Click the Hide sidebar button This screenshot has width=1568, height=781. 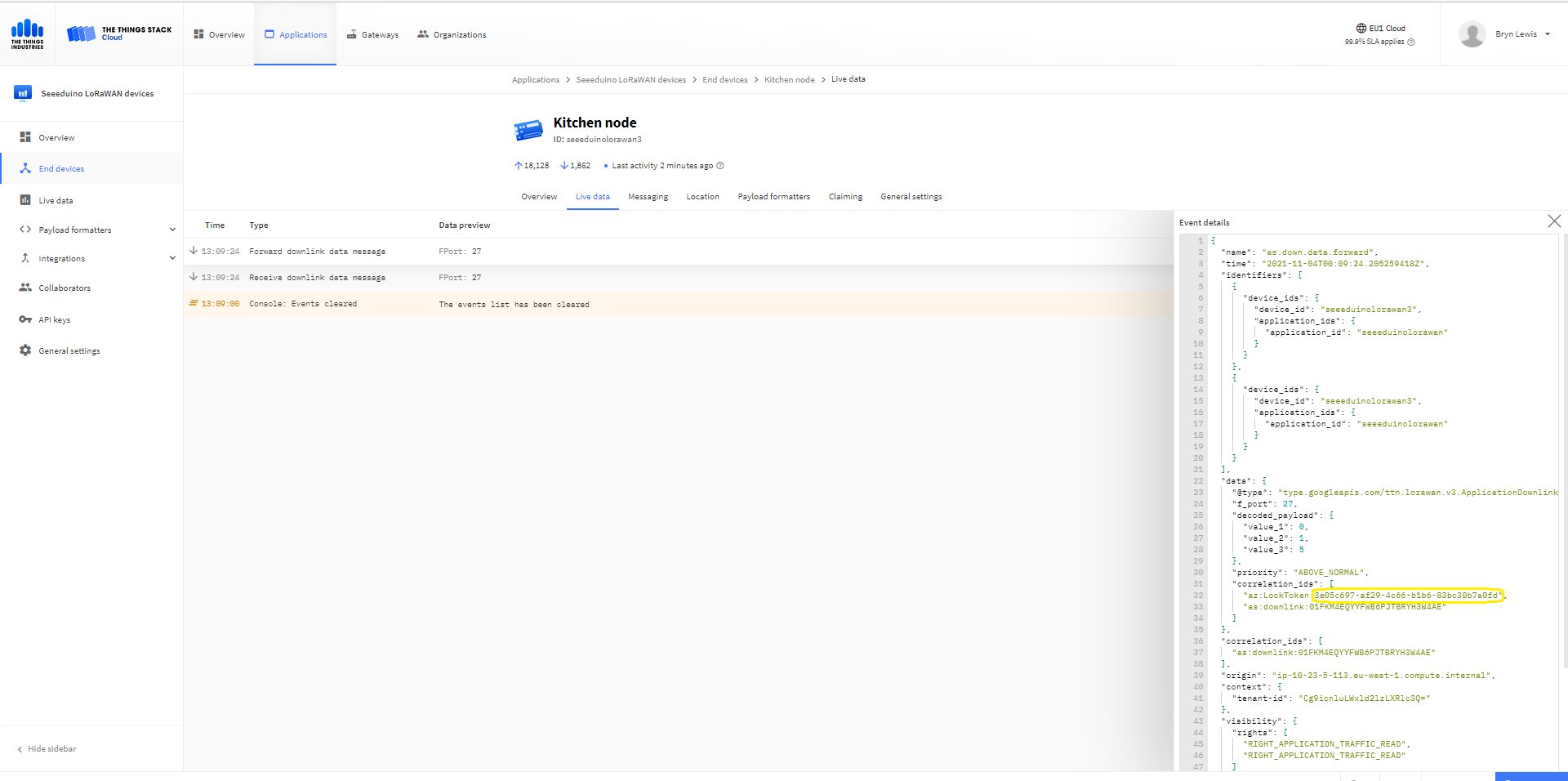(x=47, y=749)
